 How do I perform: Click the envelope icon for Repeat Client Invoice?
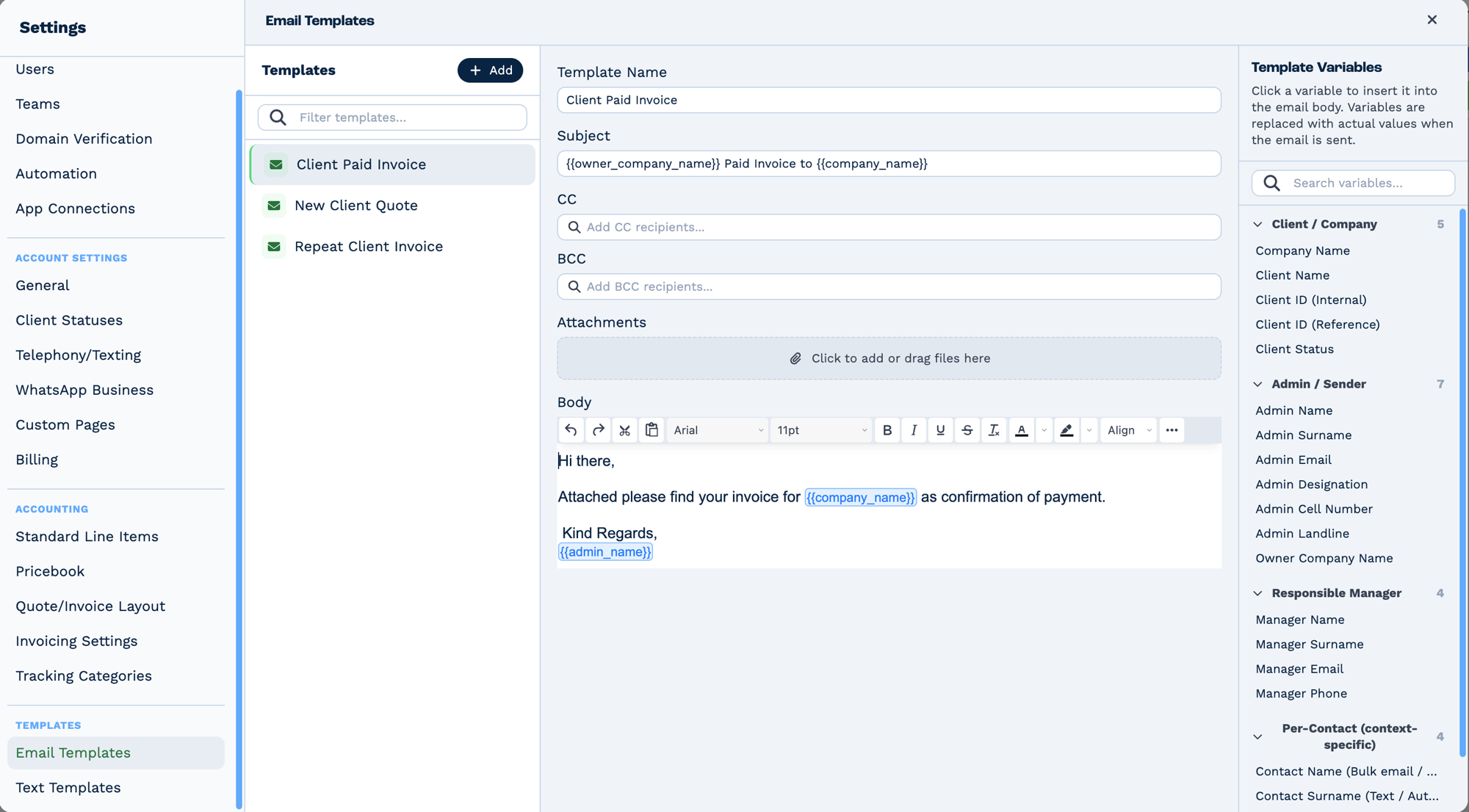coord(274,247)
